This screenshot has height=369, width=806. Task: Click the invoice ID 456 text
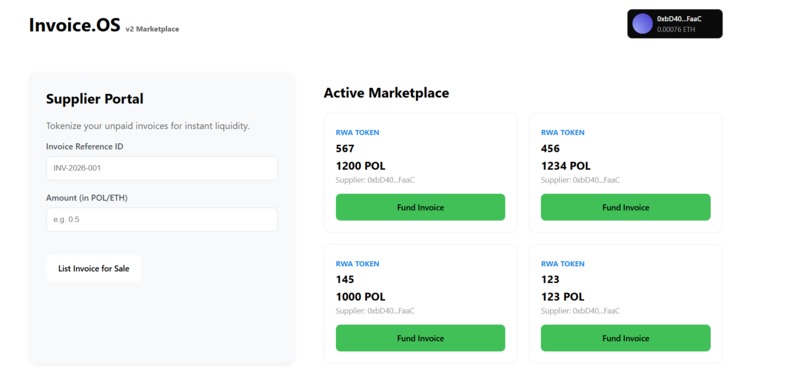coord(550,149)
